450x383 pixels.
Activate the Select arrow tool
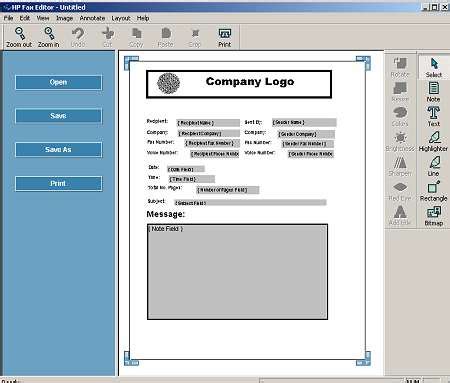click(434, 68)
